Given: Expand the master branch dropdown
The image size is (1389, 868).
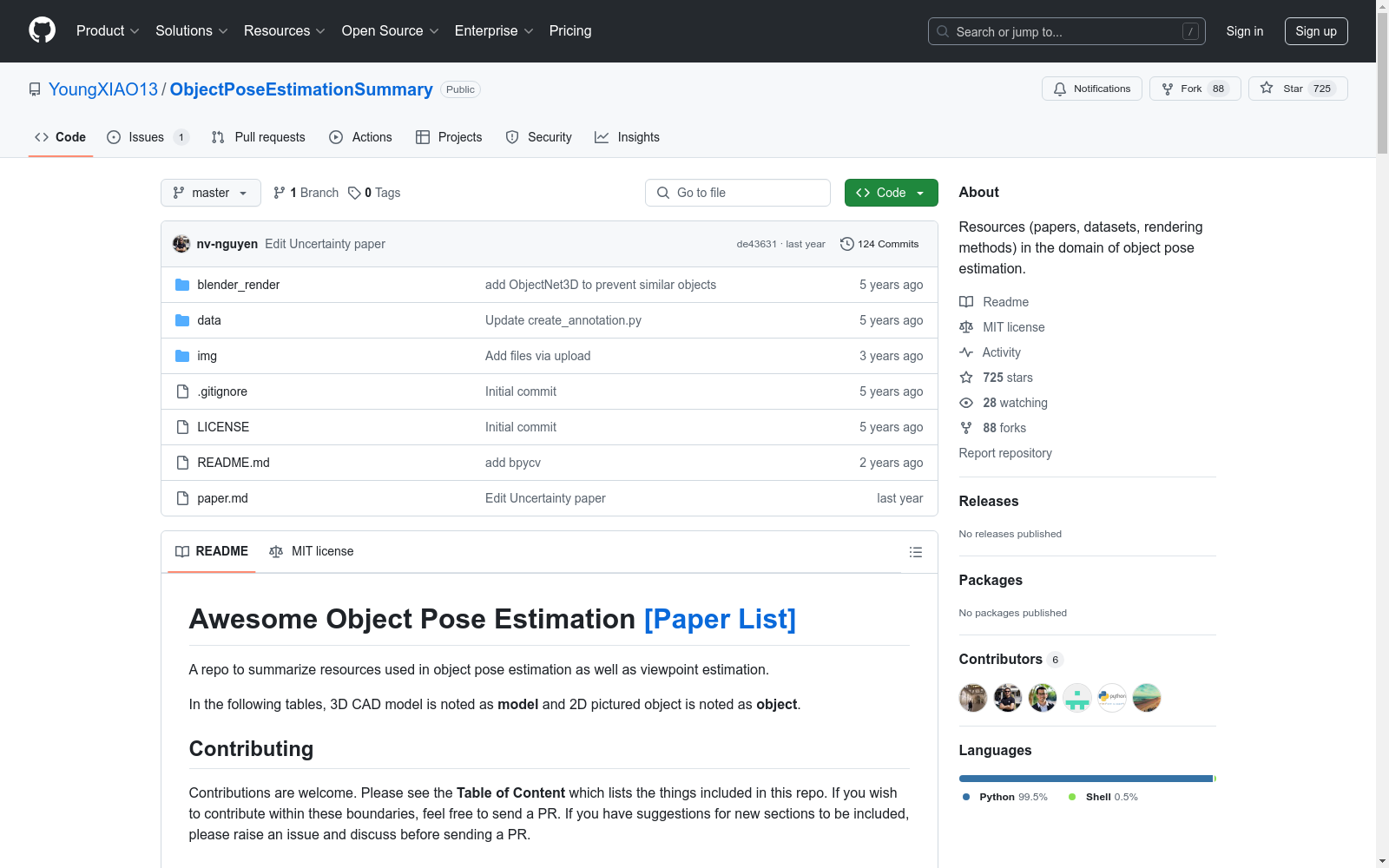Looking at the screenshot, I should (x=211, y=193).
